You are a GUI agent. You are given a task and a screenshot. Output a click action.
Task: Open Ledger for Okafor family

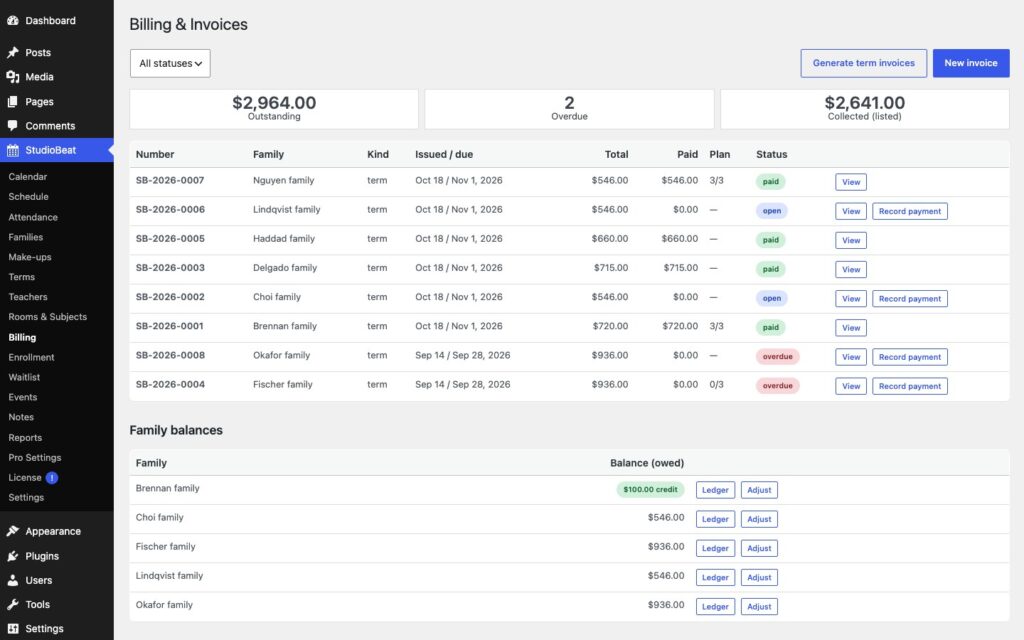click(x=715, y=607)
